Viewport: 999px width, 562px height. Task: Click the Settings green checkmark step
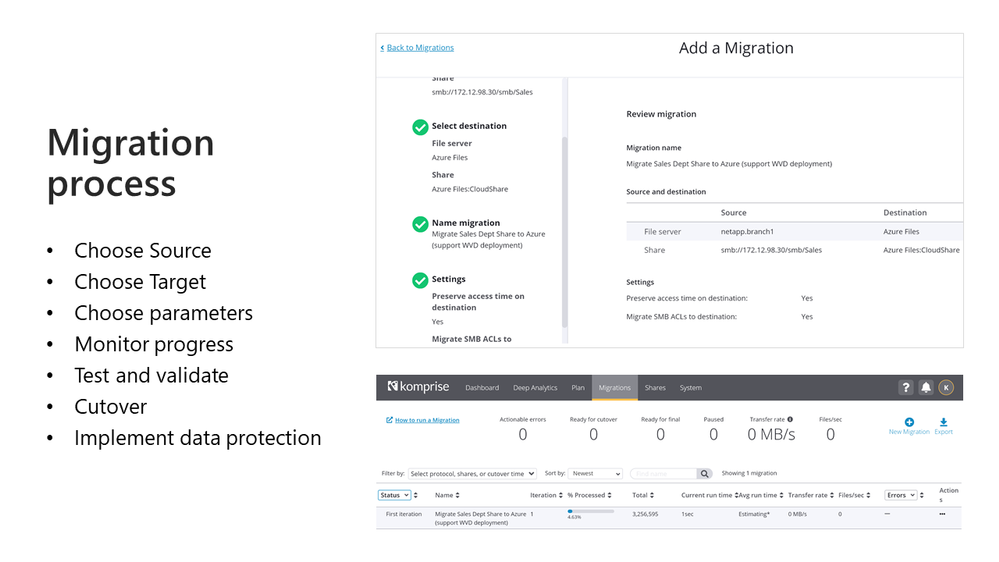420,280
